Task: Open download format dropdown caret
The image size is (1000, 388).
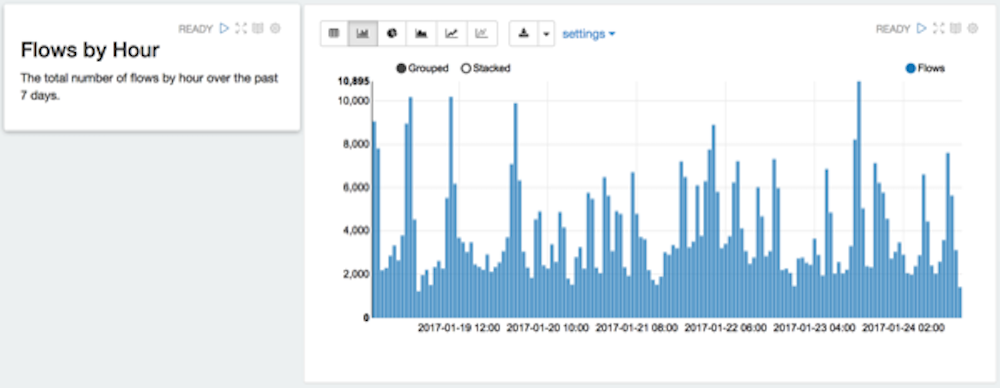Action: (546, 33)
